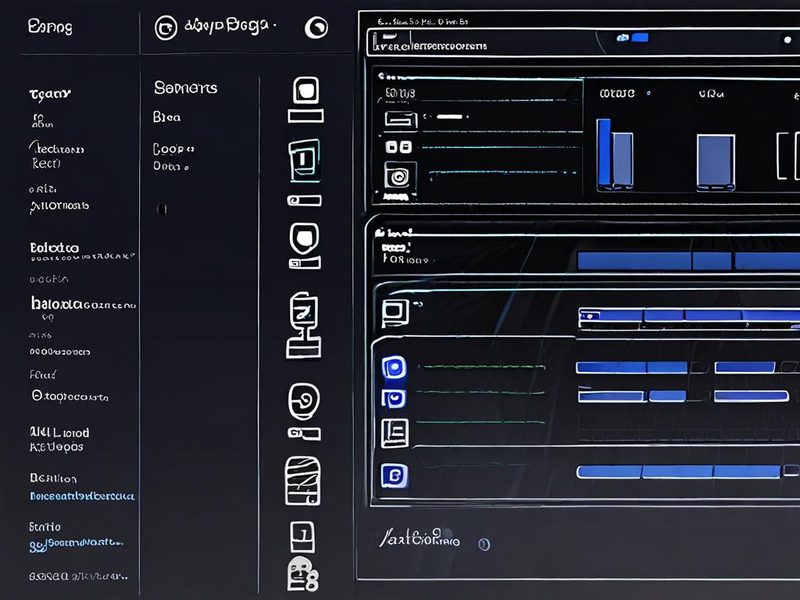This screenshot has height=600, width=800.
Task: Click the wide rectangle icon above the two squares icon
Action: point(401,119)
